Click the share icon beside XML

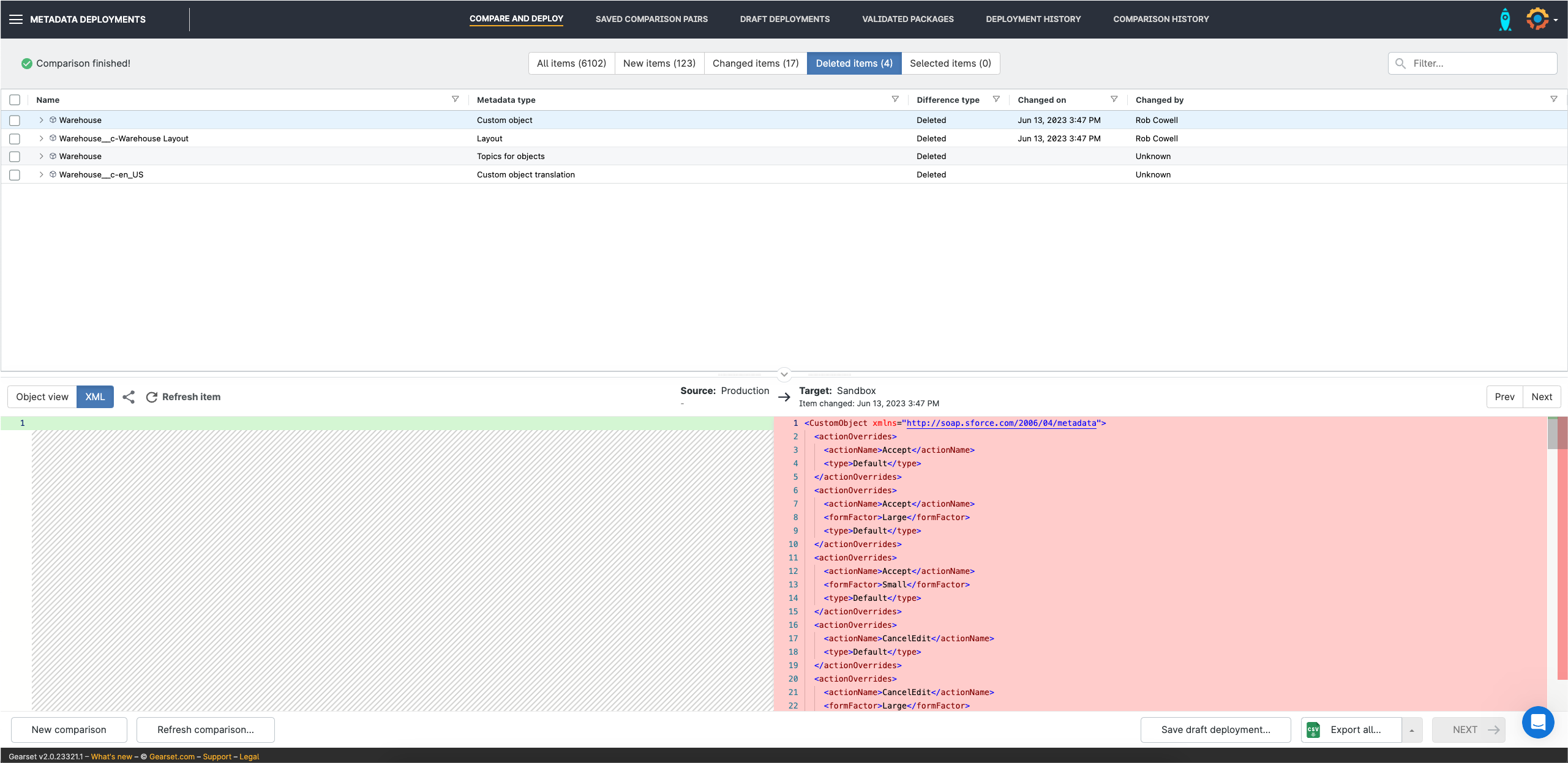click(x=129, y=397)
